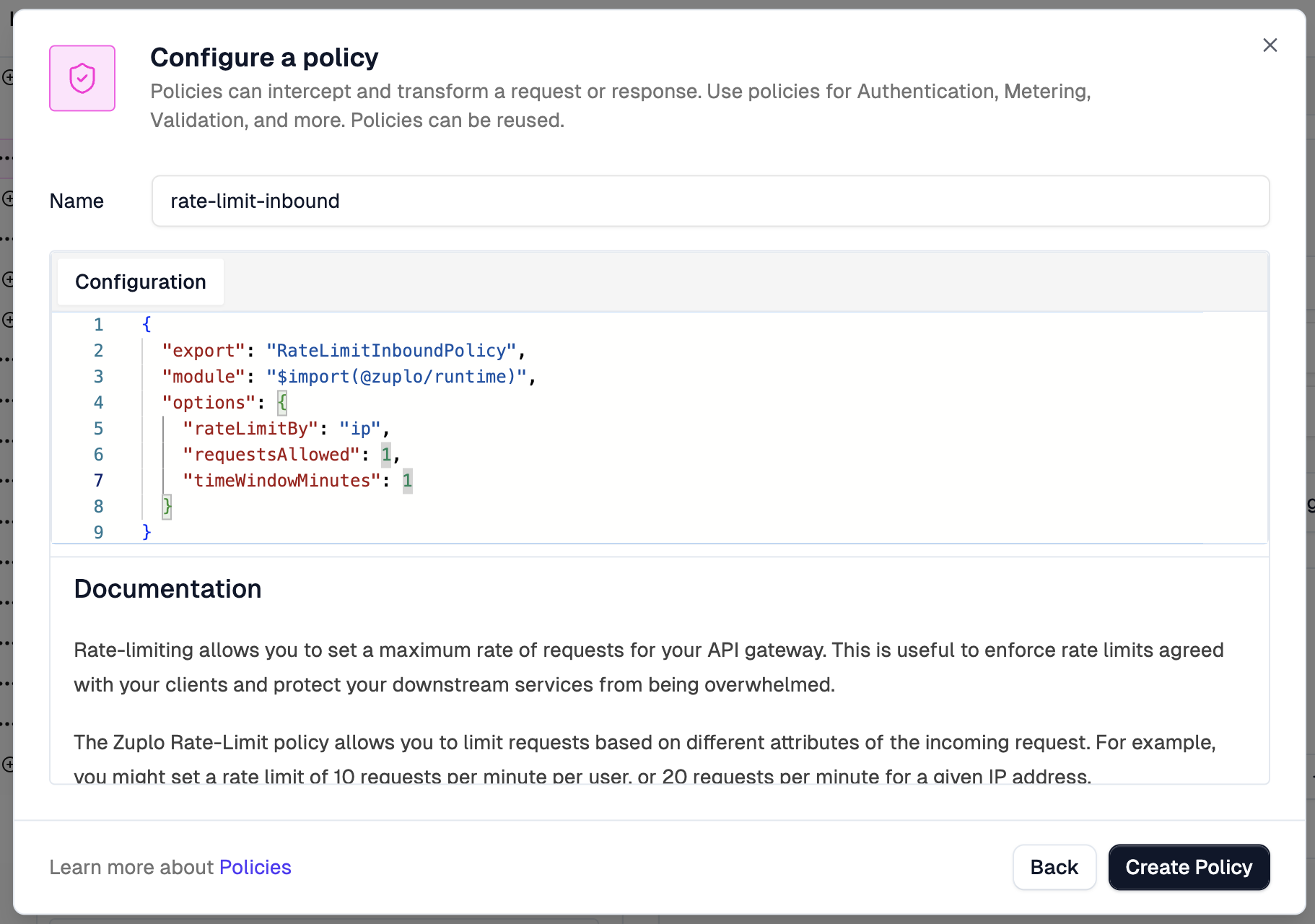Viewport: 1315px width, 924px height.
Task: Place cursor on the "export" key
Action: (198, 351)
